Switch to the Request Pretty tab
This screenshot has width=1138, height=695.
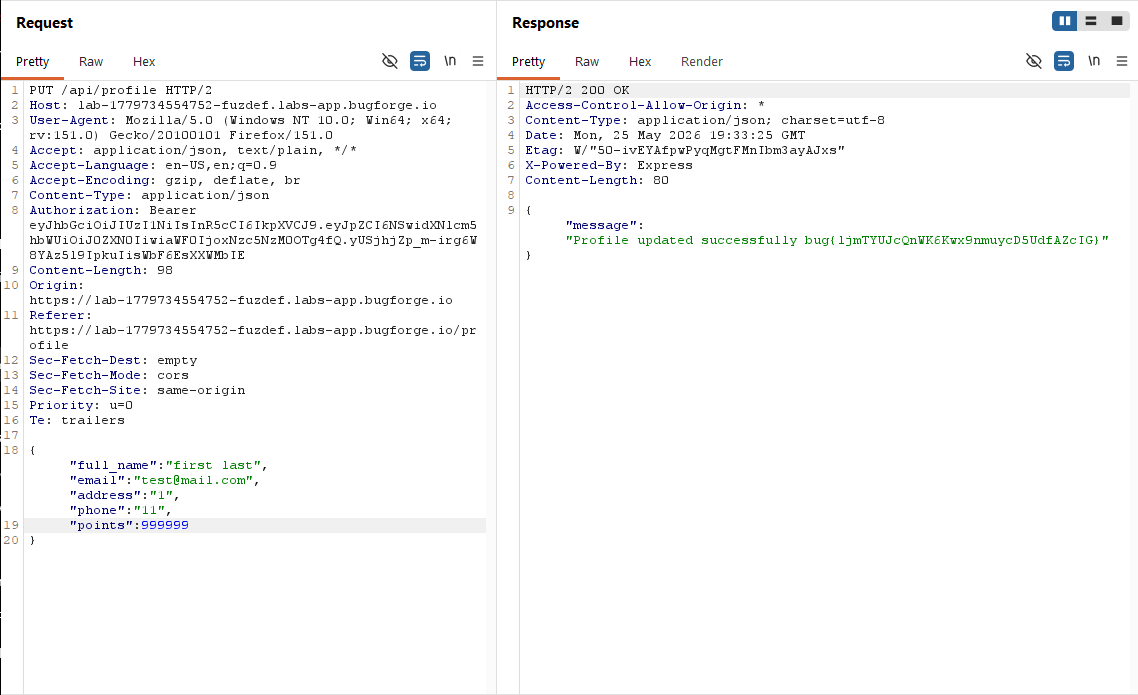[x=33, y=62]
